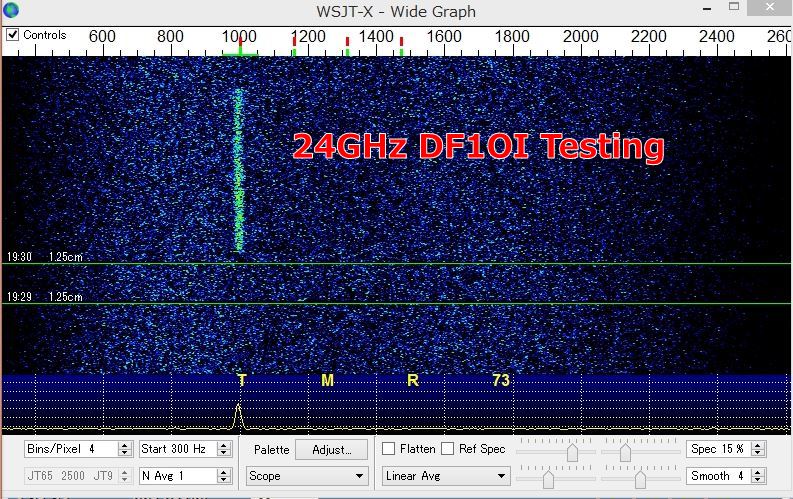Image resolution: width=793 pixels, height=499 pixels.
Task: Open the Linear Avg dropdown
Action: [446, 476]
